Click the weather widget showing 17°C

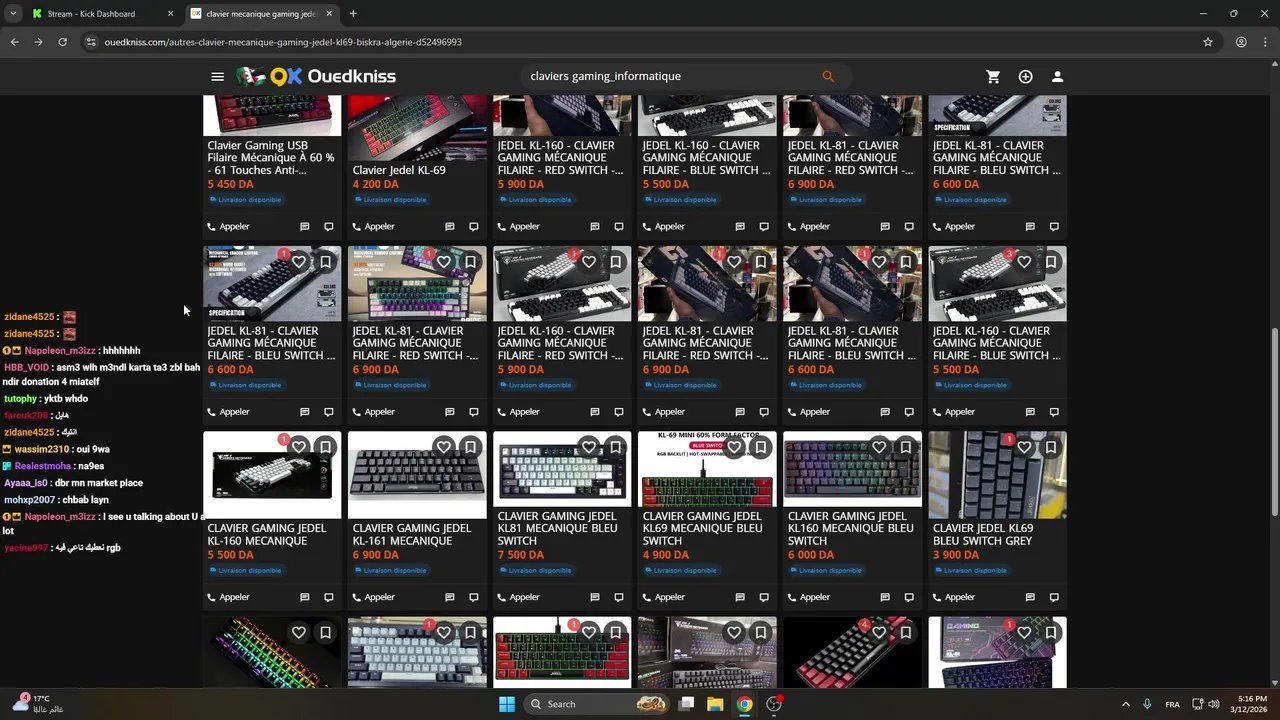[37, 704]
